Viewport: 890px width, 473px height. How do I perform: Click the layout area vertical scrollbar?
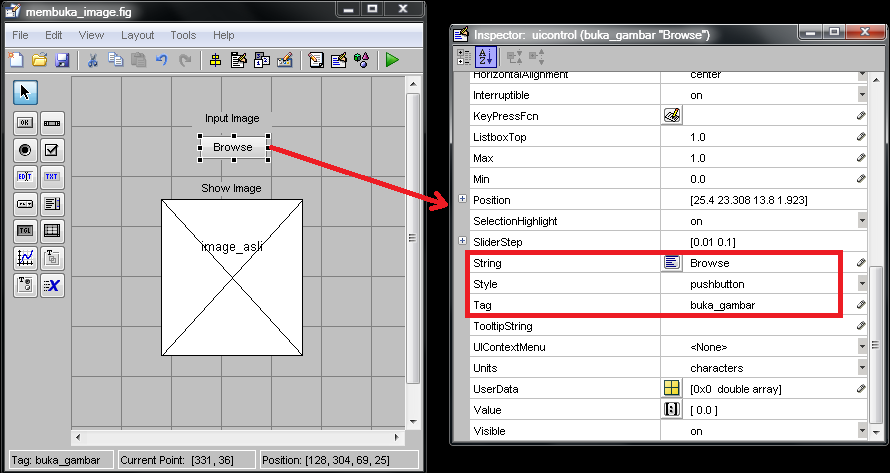coord(413,238)
